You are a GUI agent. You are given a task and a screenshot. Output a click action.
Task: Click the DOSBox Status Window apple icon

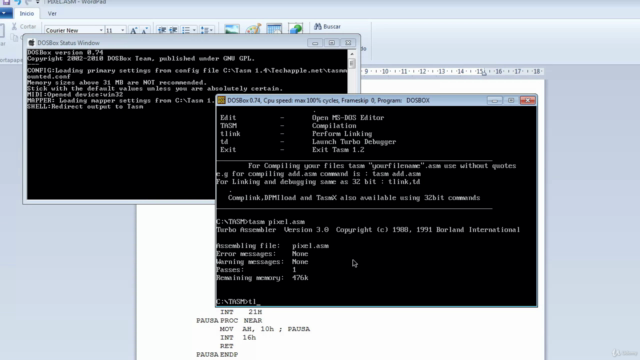tap(31, 42)
